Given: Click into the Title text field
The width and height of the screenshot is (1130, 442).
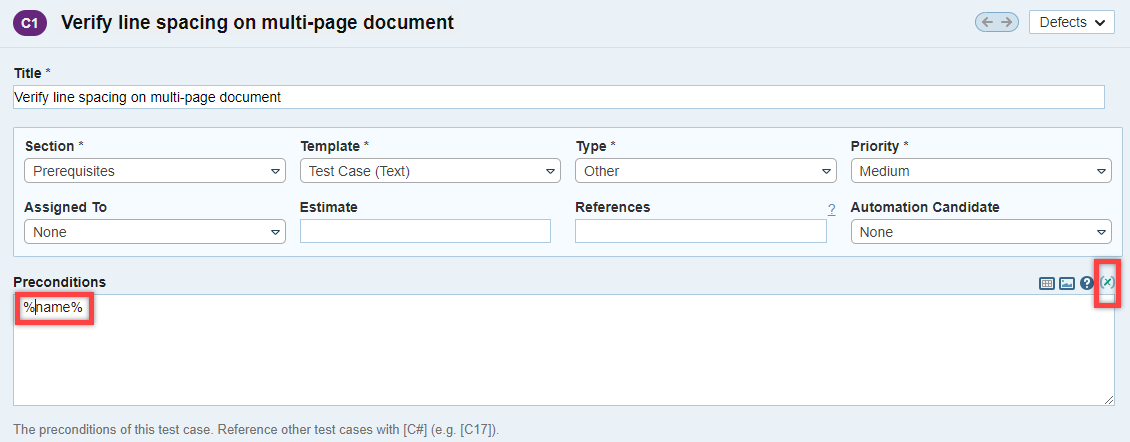Looking at the screenshot, I should (x=558, y=97).
